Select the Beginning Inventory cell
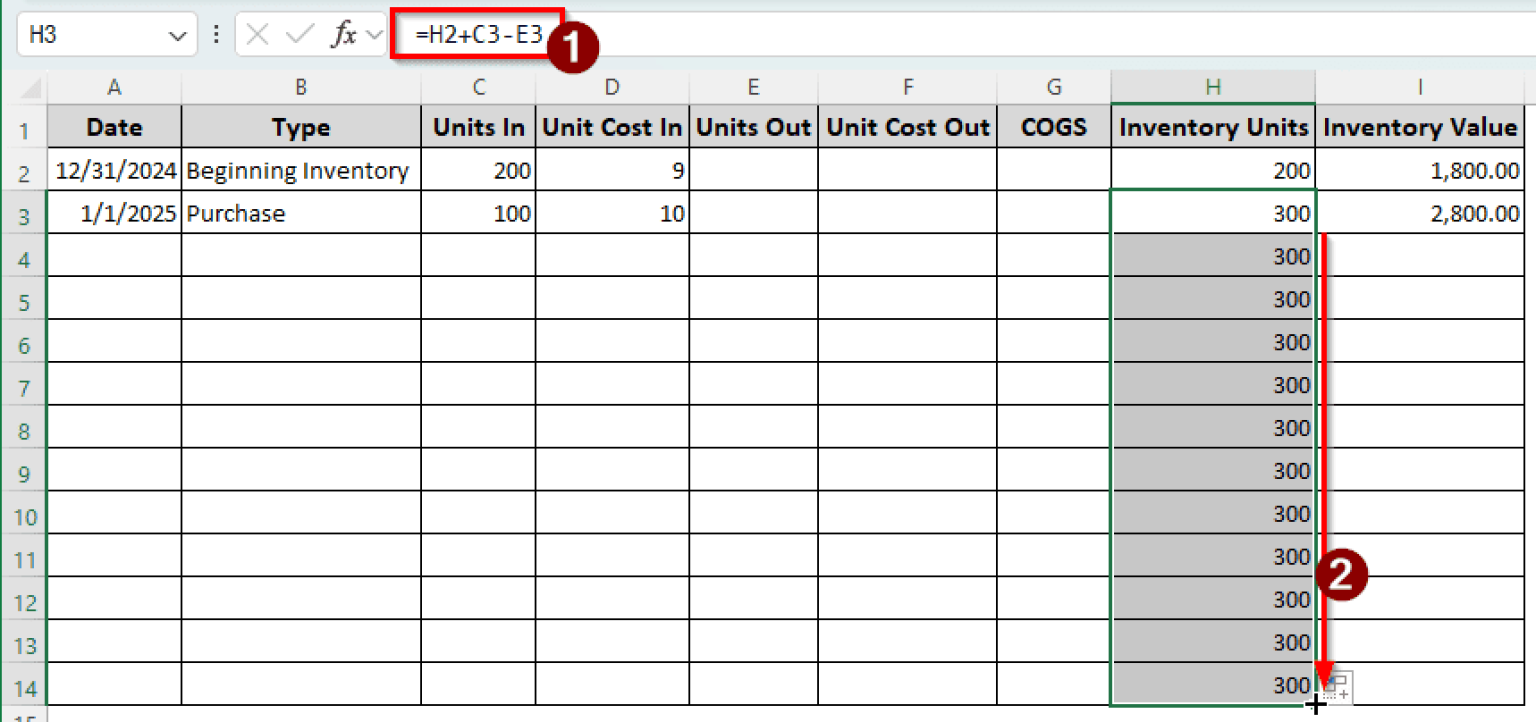 299,170
